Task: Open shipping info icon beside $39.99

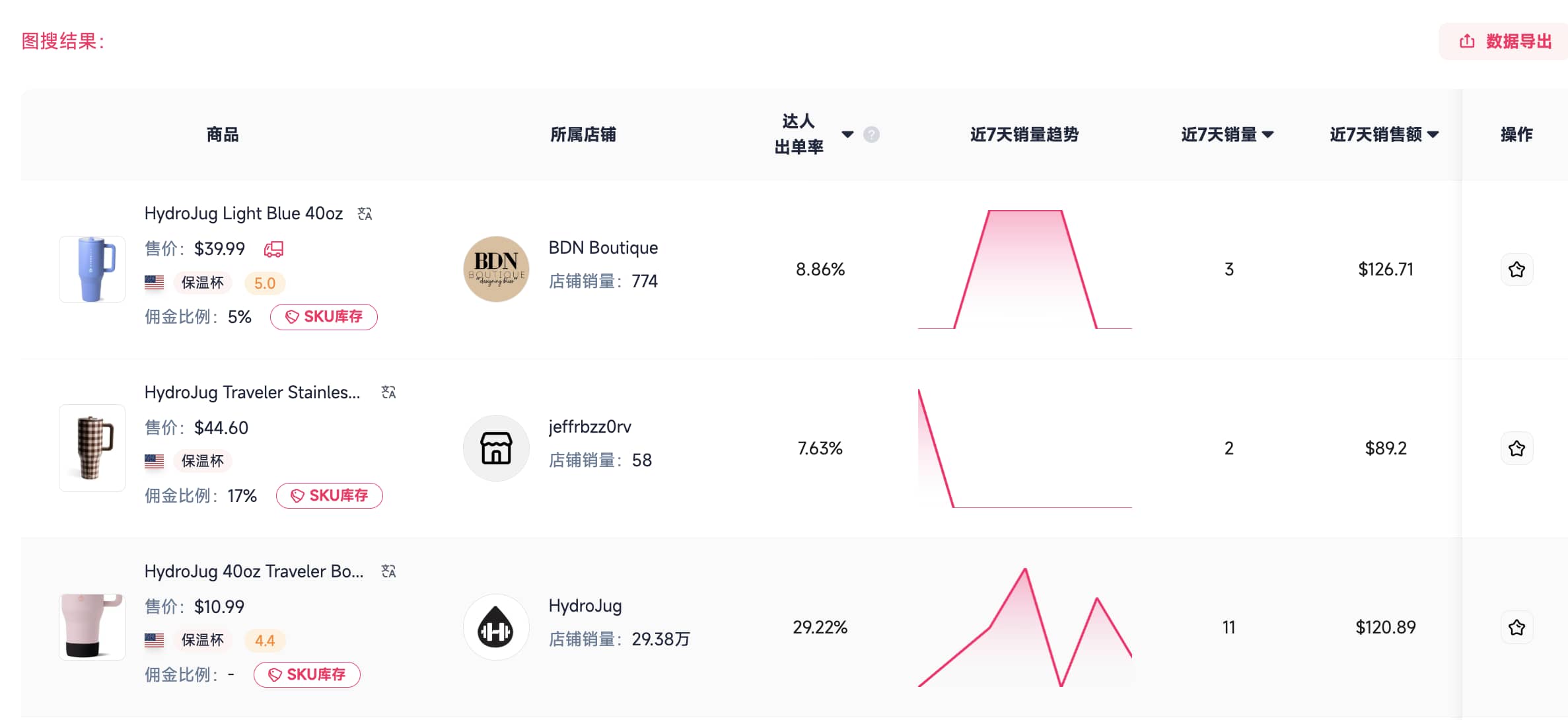Action: pyautogui.click(x=273, y=249)
